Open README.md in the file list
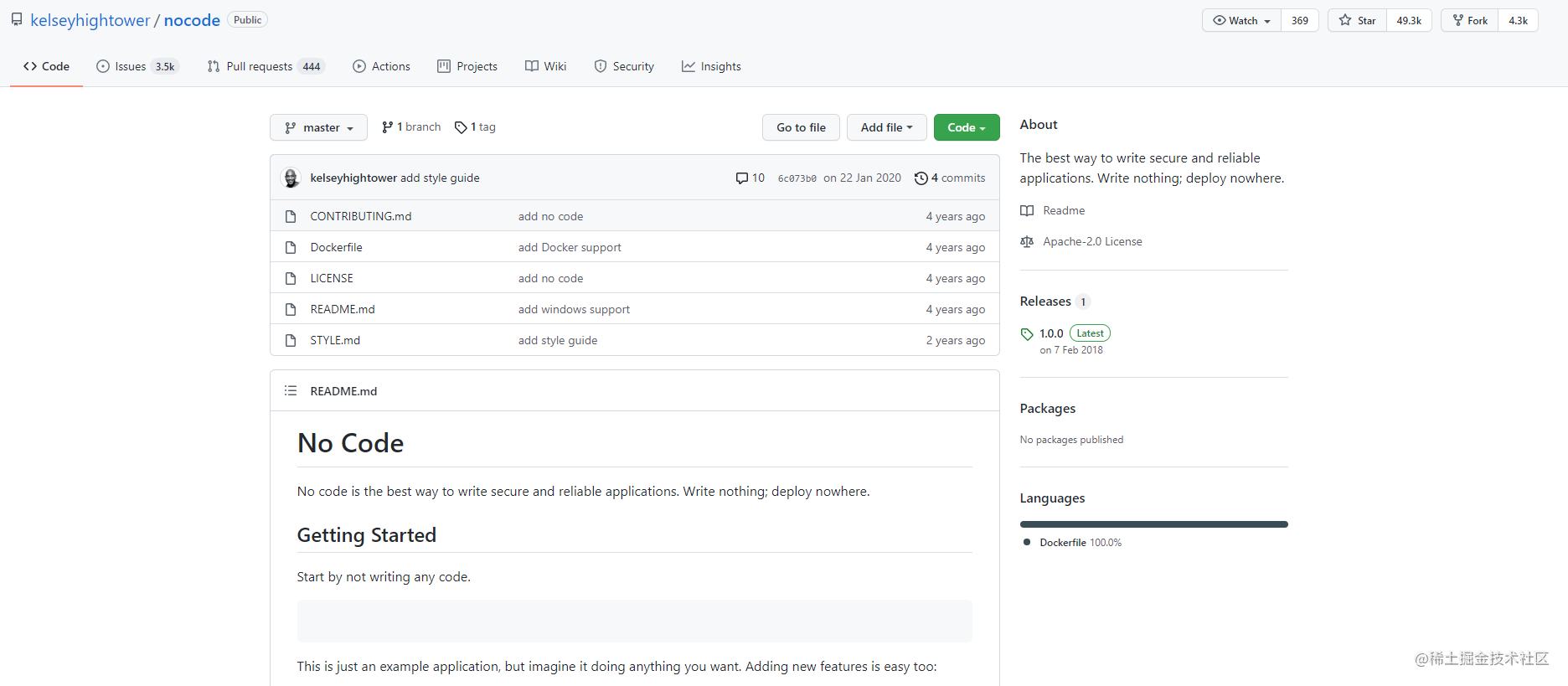 pyautogui.click(x=343, y=309)
